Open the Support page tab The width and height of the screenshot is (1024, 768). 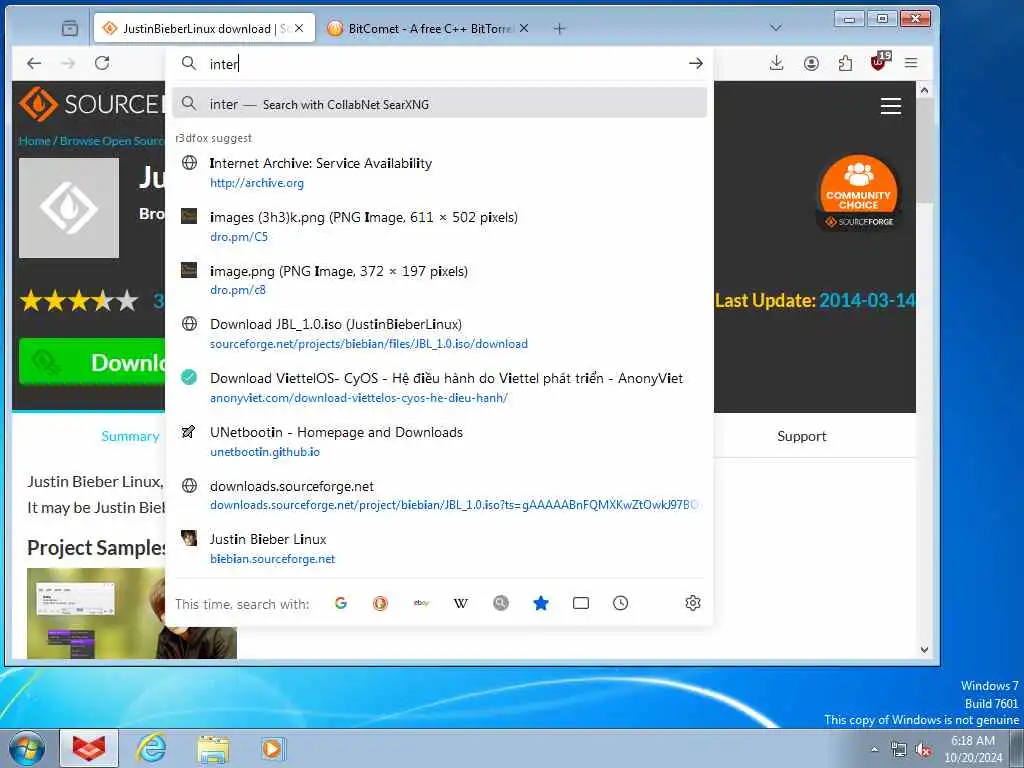click(x=801, y=436)
